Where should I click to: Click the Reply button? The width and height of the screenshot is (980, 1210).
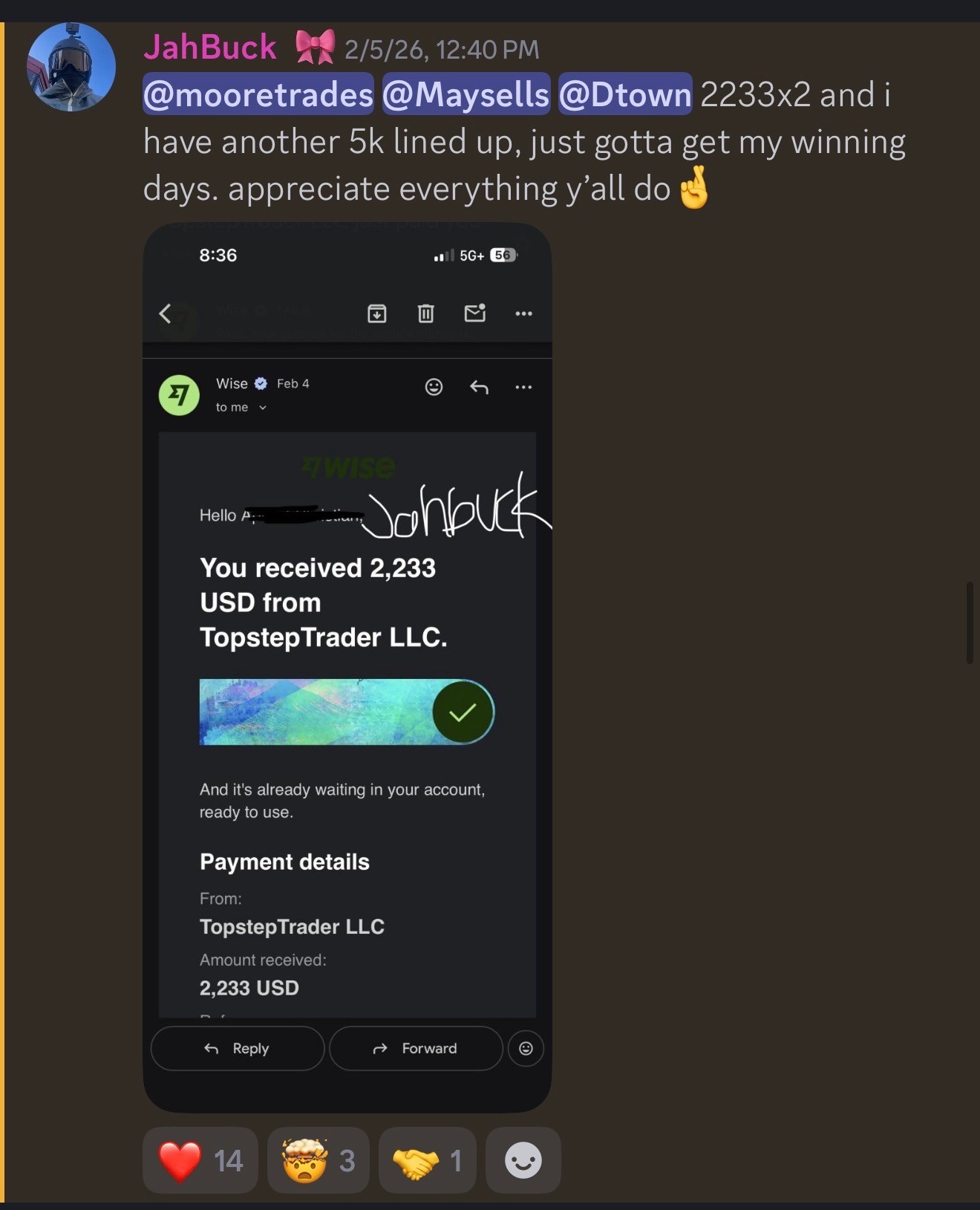pyautogui.click(x=238, y=1048)
